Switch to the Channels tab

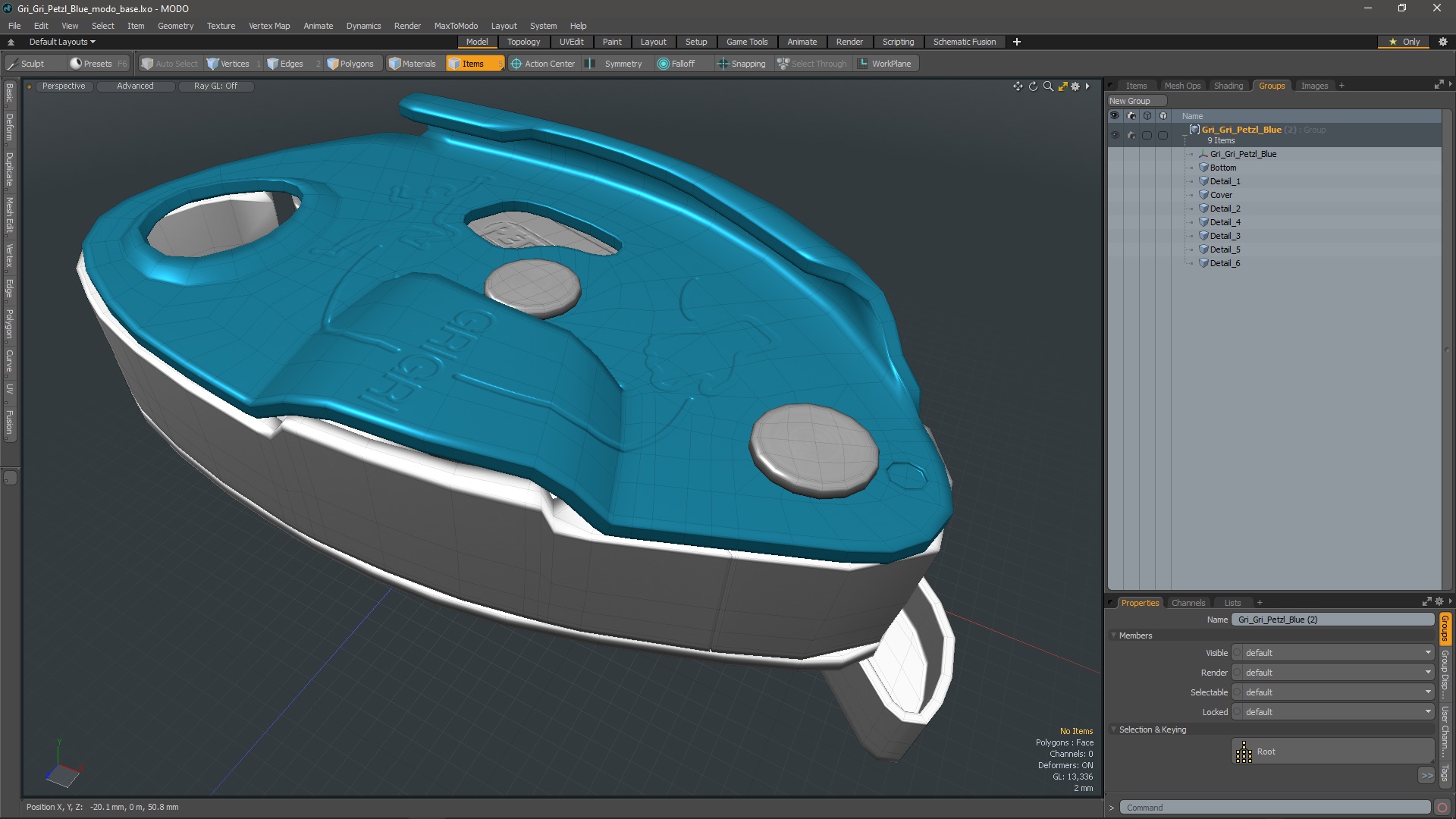(1188, 603)
